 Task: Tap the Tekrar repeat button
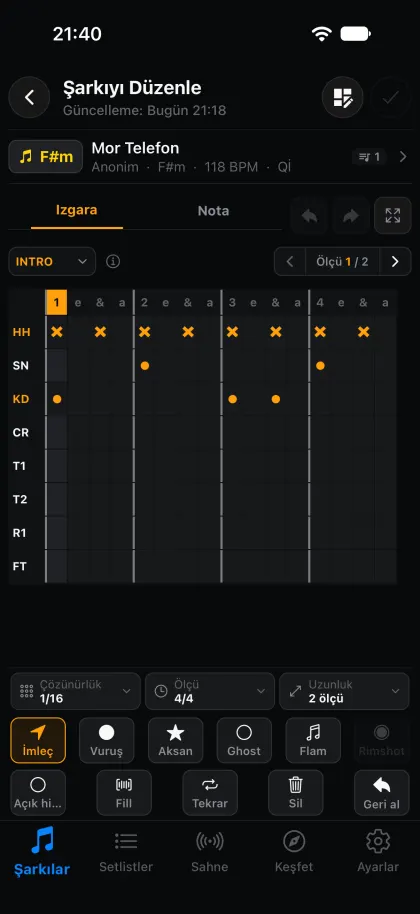click(x=210, y=793)
